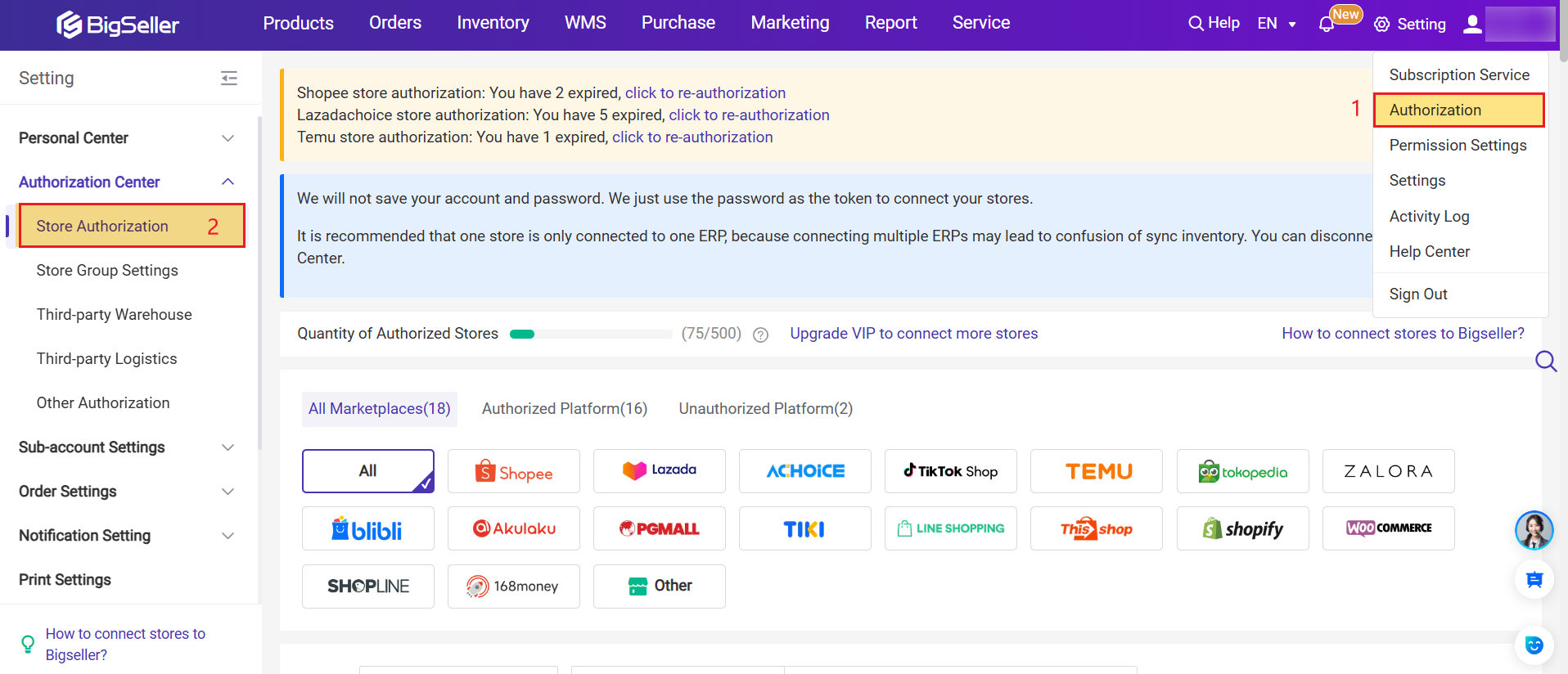This screenshot has height=674, width=1568.
Task: Open the Purchase menu
Action: tap(678, 23)
